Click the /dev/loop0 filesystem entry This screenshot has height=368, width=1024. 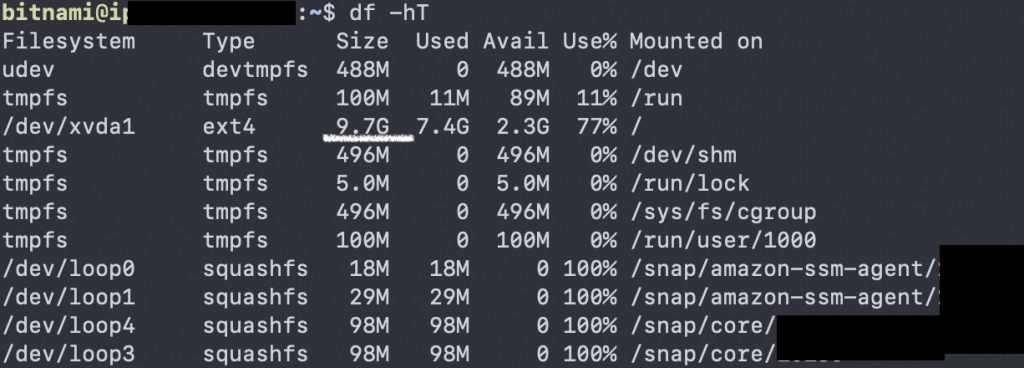69,269
